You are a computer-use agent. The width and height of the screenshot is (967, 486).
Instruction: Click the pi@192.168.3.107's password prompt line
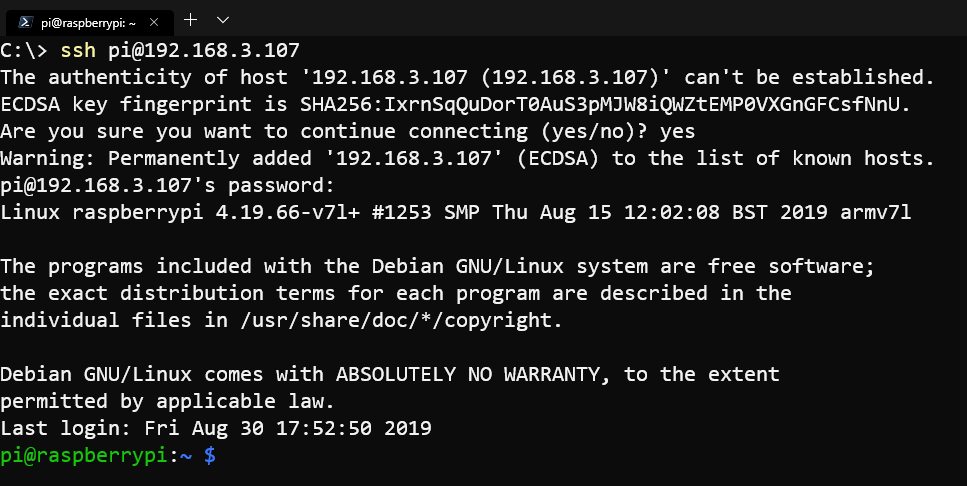[167, 186]
